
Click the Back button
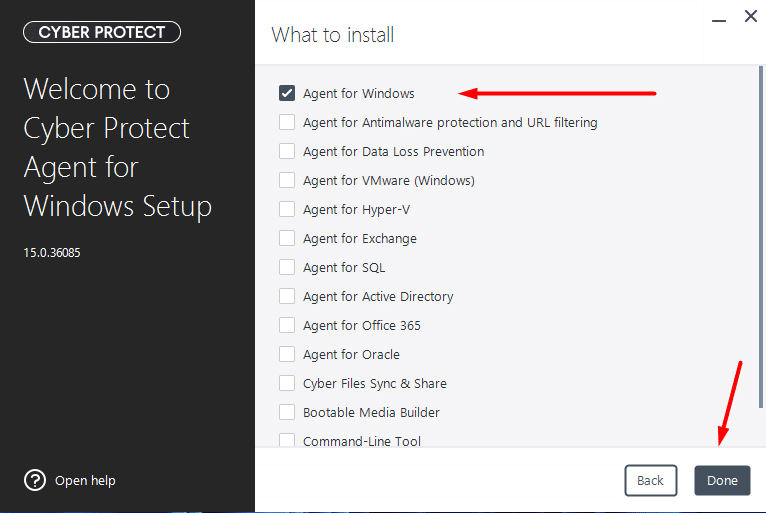coord(651,480)
